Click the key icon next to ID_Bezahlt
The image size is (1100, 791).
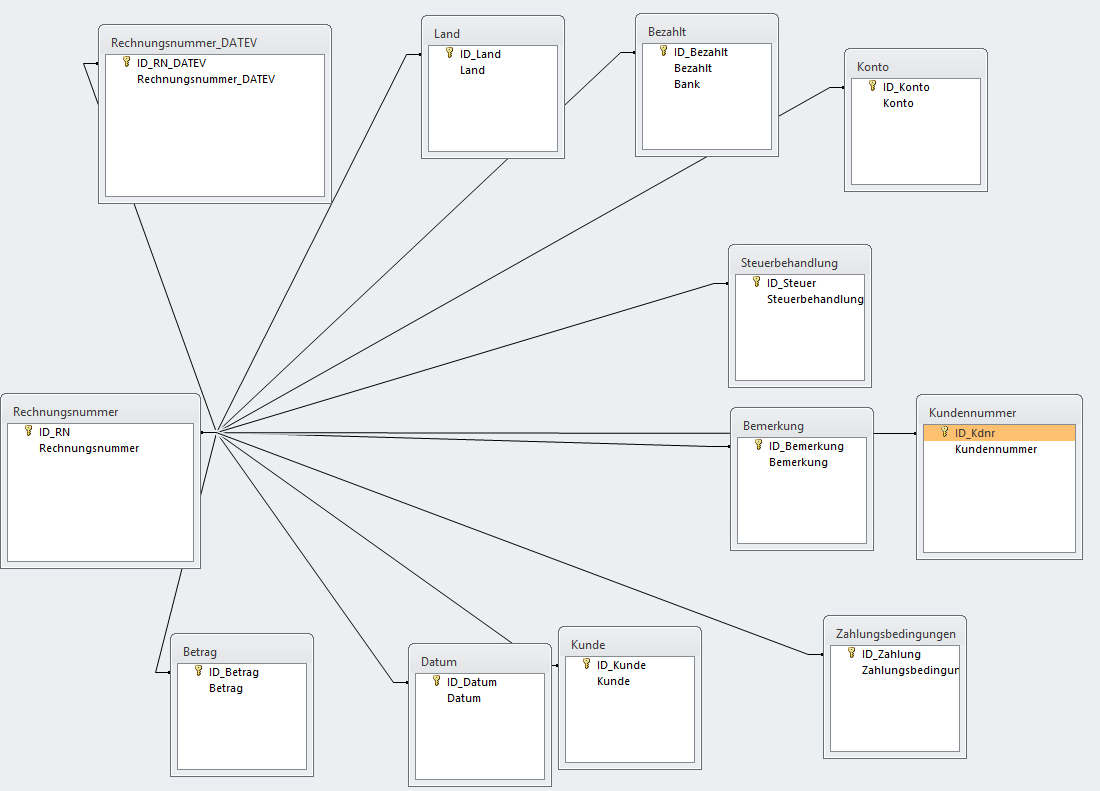(x=664, y=51)
